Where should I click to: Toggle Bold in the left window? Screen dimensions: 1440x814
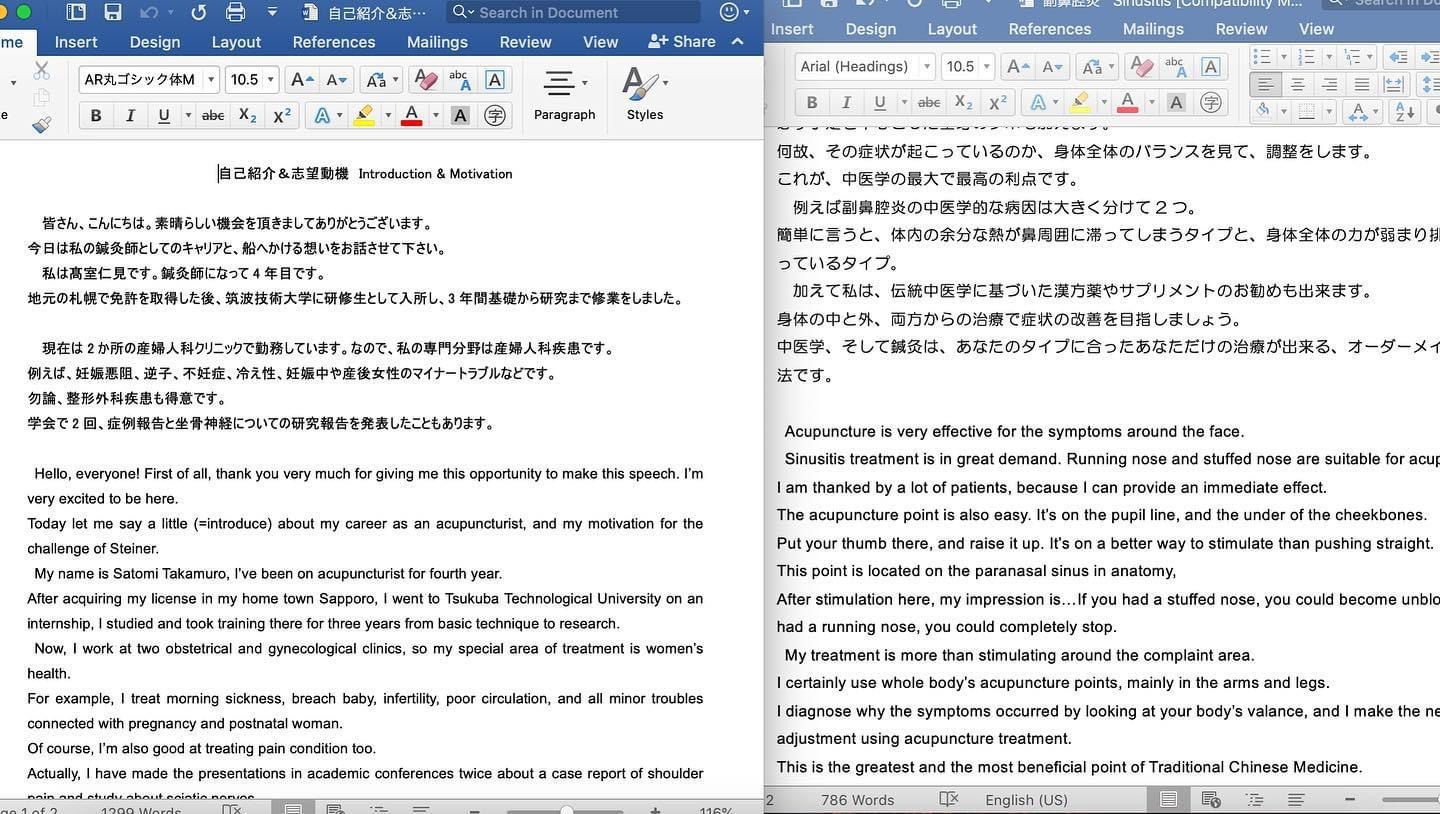(x=96, y=116)
